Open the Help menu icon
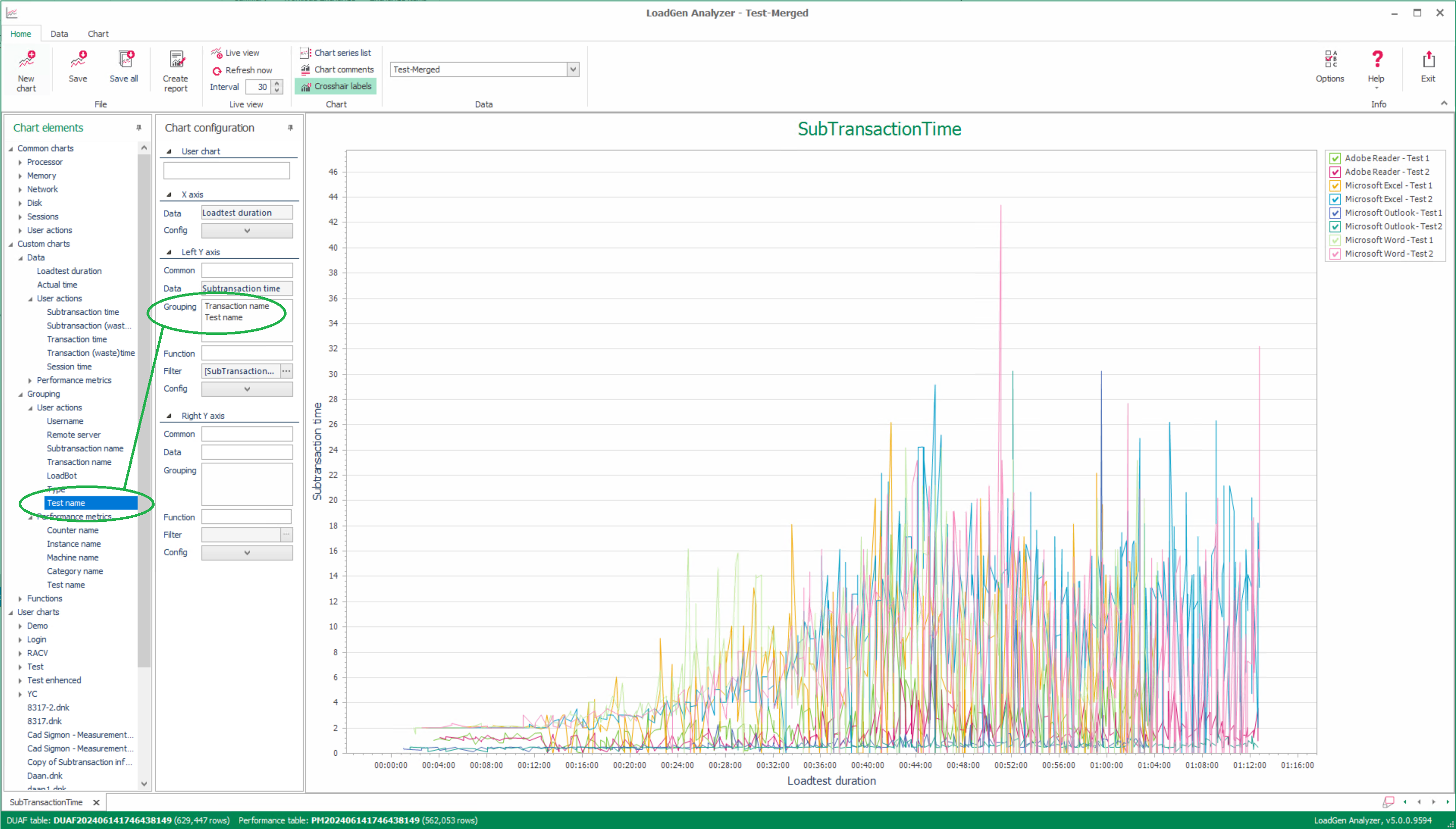This screenshot has width=1456, height=829. coord(1377,59)
